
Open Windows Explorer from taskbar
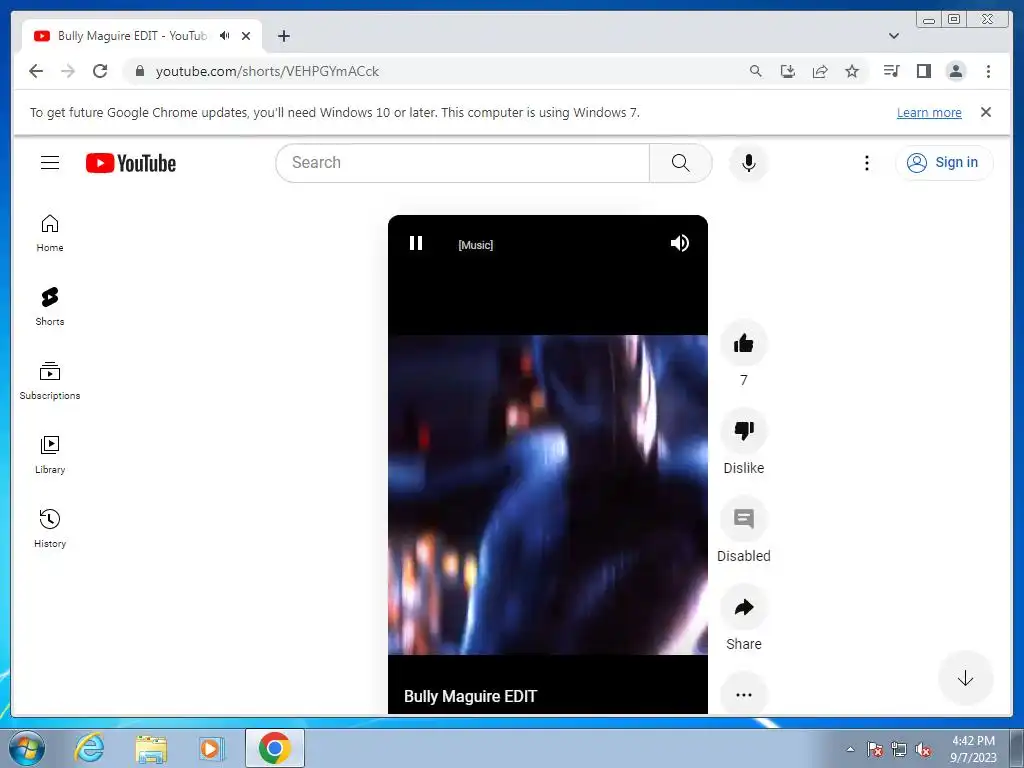151,748
